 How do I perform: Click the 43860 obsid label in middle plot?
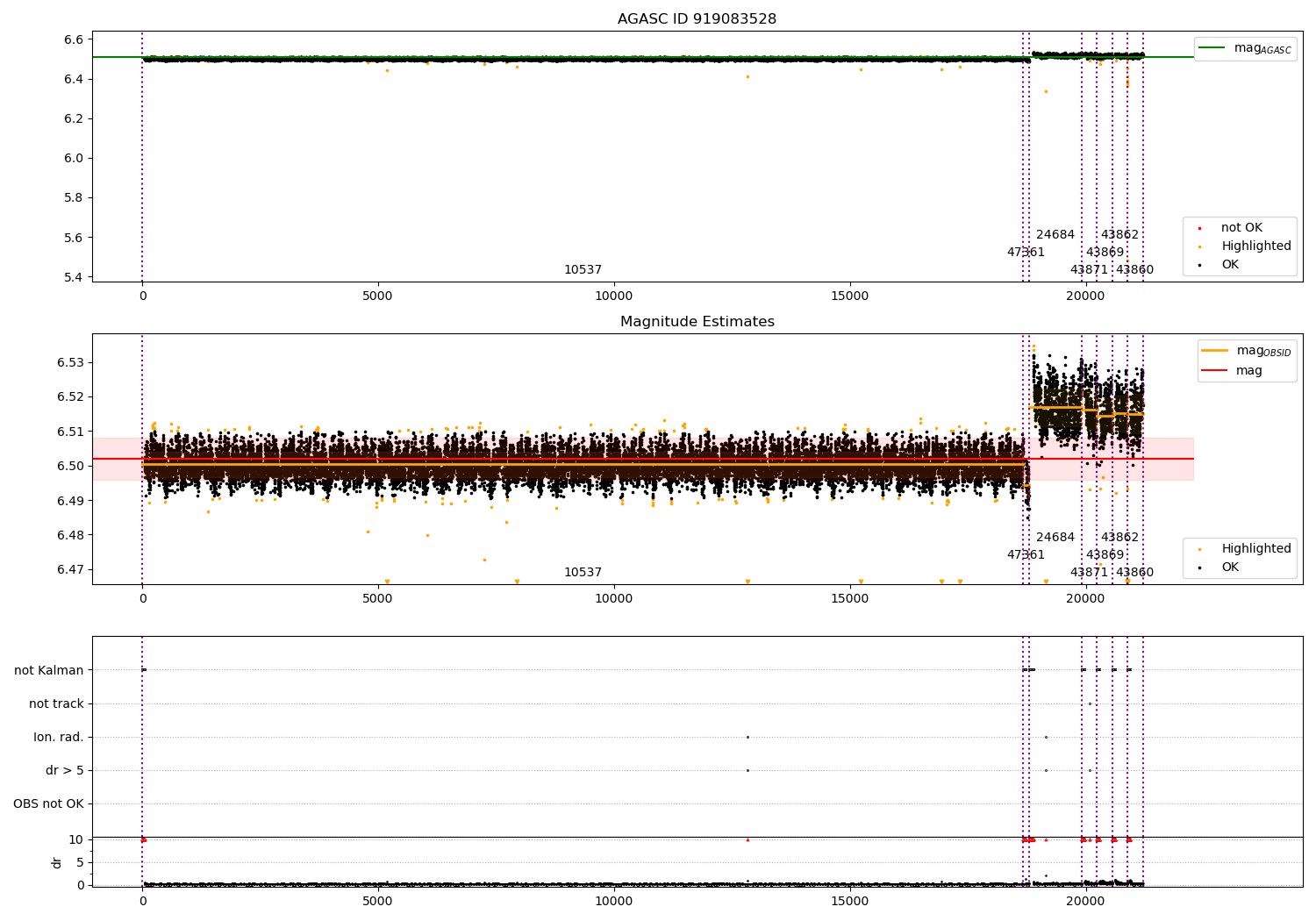click(x=1134, y=573)
